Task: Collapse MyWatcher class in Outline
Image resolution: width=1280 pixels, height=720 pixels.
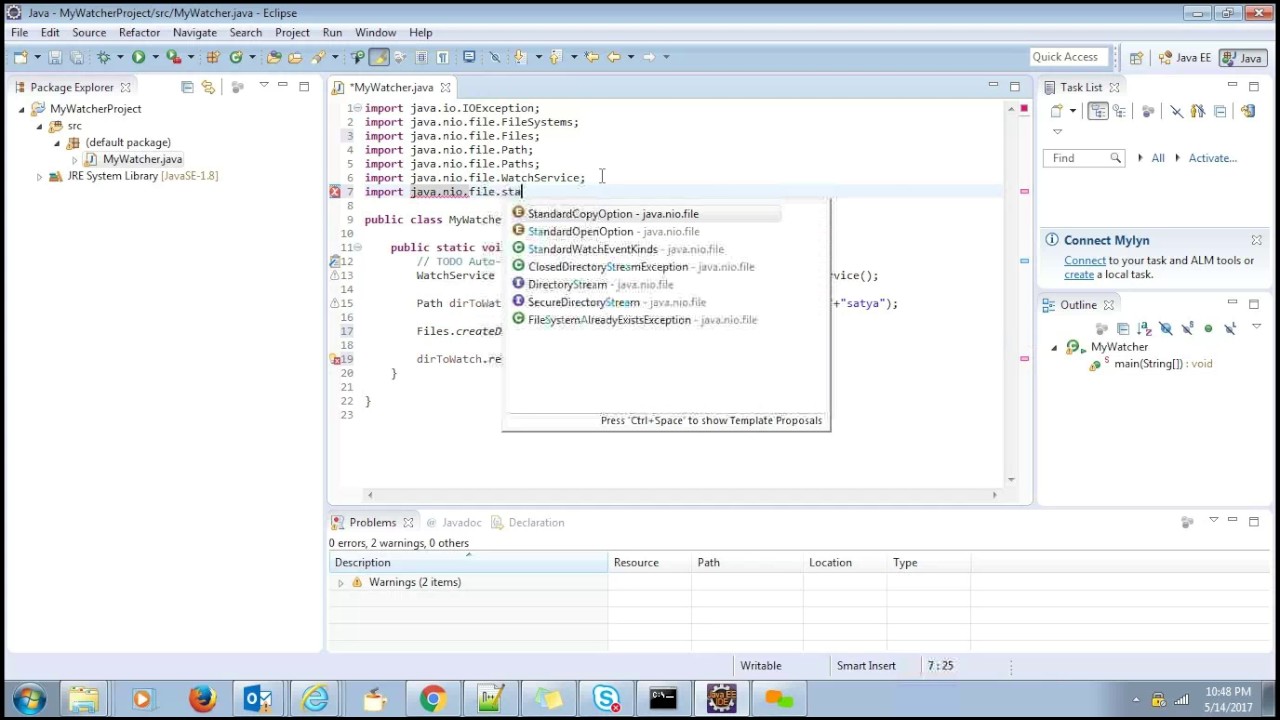Action: (1054, 347)
